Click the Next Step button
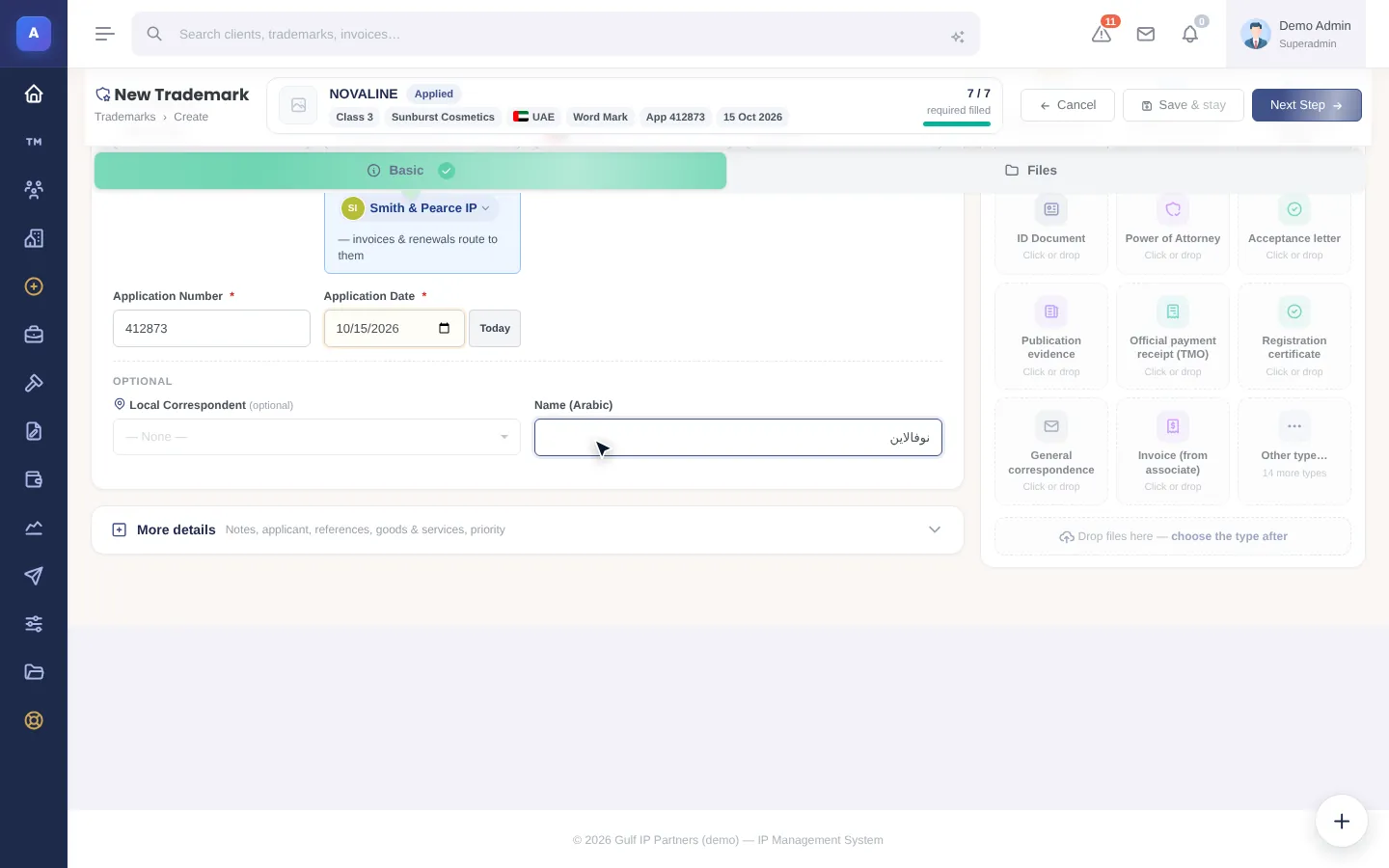This screenshot has height=868, width=1389. (x=1307, y=105)
